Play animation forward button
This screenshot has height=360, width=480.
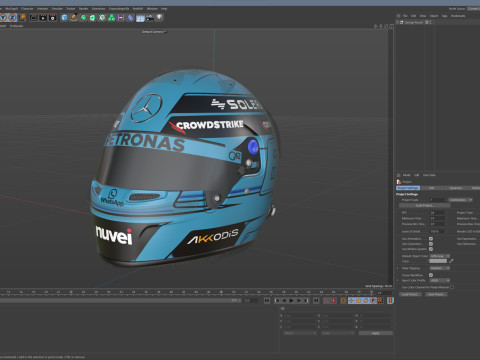point(292,301)
